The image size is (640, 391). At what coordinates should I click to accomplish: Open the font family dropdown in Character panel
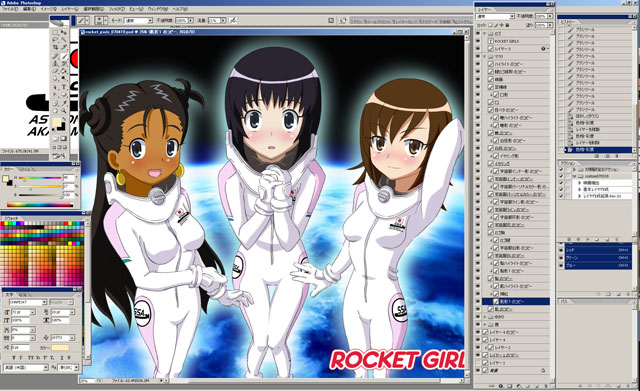[28, 302]
